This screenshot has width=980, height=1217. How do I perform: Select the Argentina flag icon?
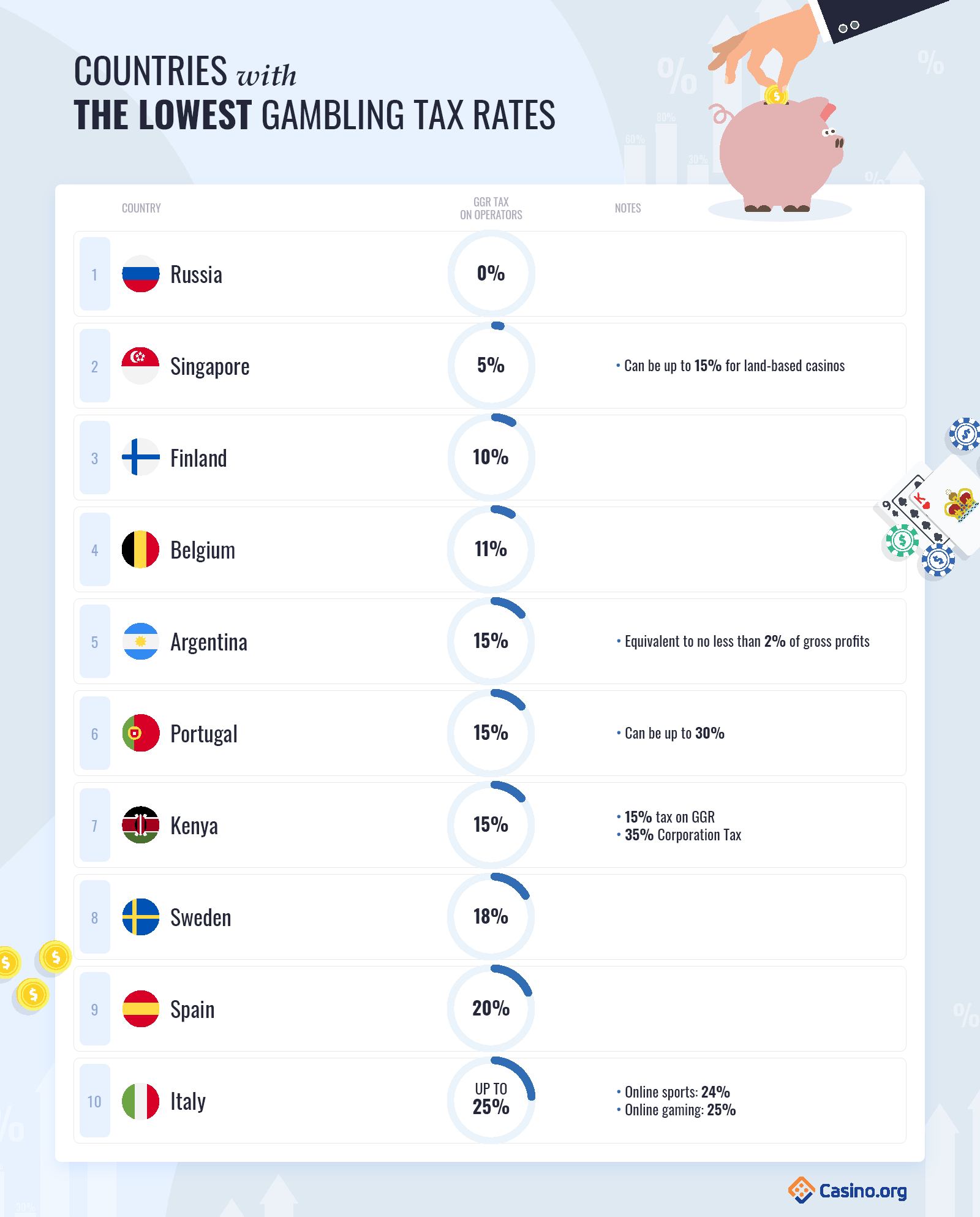(x=141, y=641)
